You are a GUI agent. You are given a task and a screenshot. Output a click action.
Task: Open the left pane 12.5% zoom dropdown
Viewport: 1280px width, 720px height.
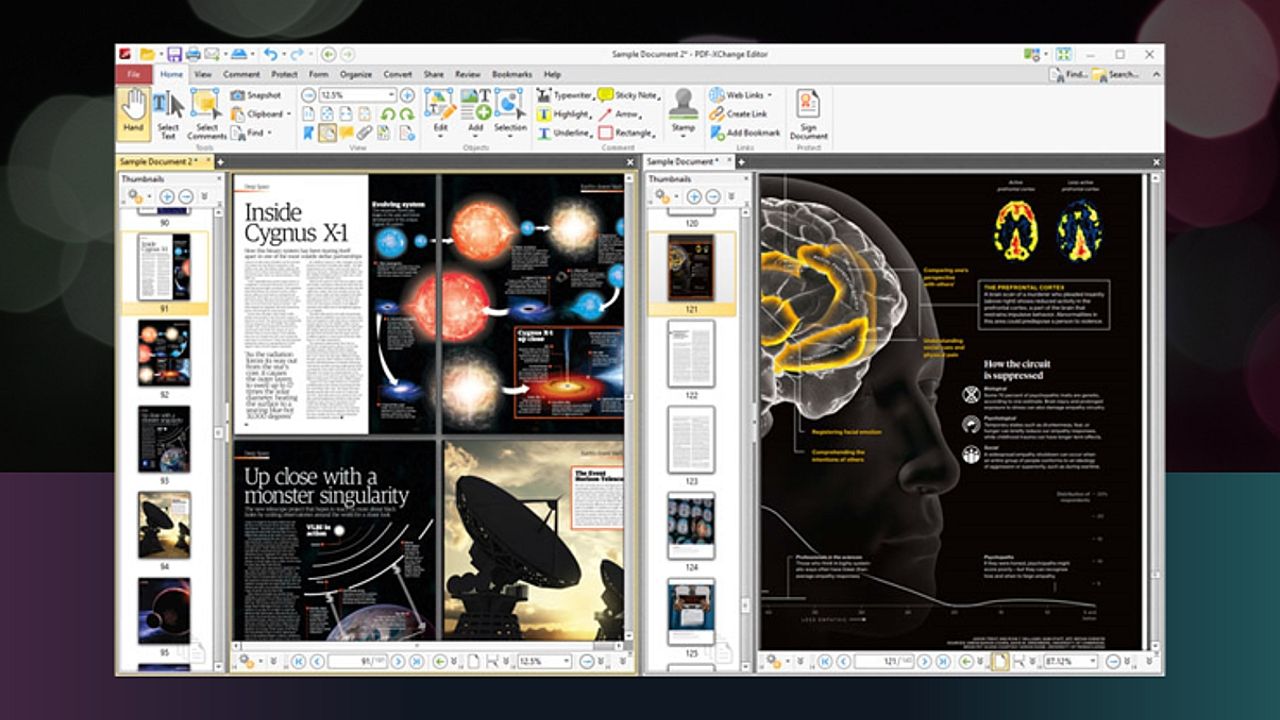point(566,661)
